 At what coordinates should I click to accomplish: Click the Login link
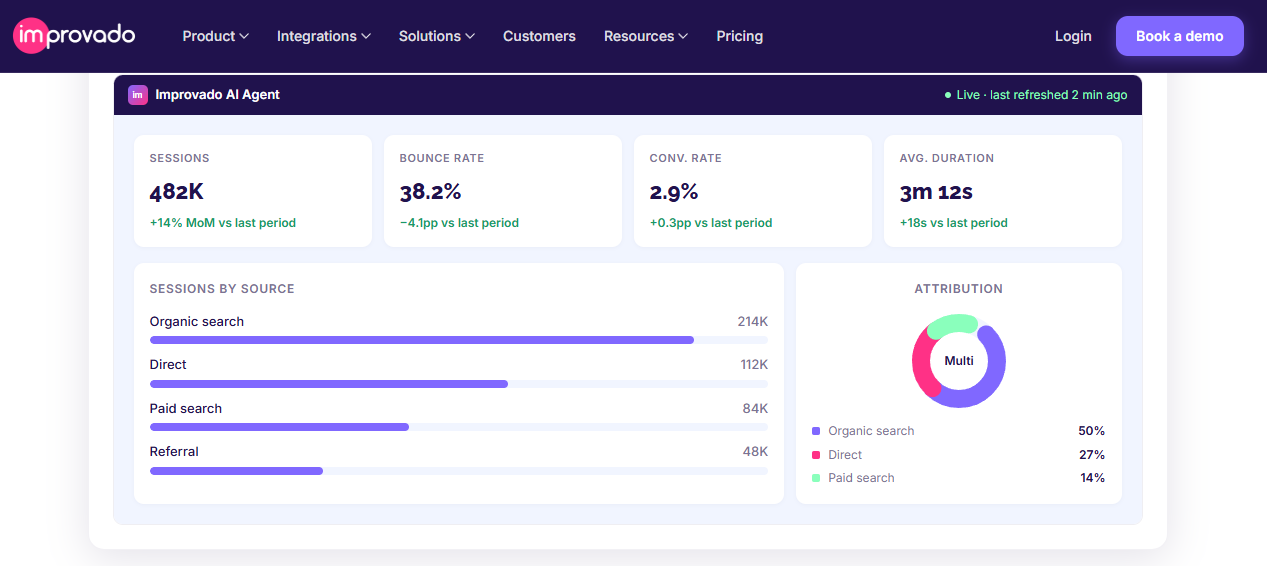click(1073, 36)
